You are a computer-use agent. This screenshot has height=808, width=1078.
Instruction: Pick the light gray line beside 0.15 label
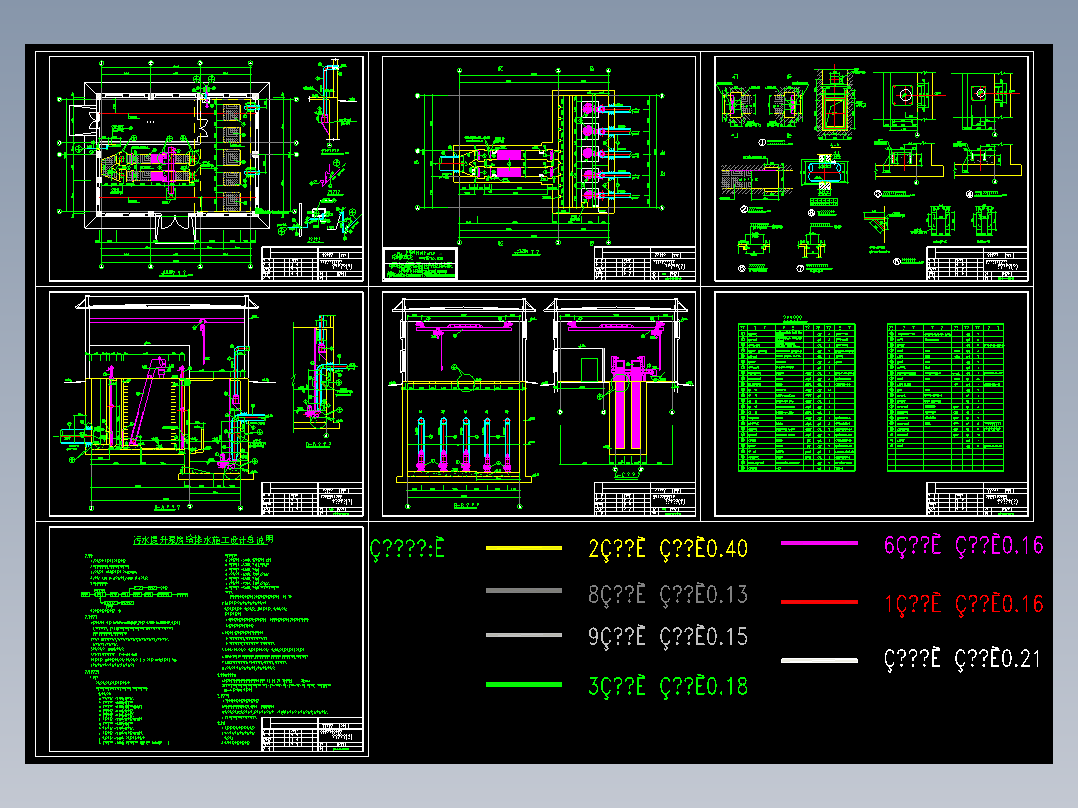[524, 635]
